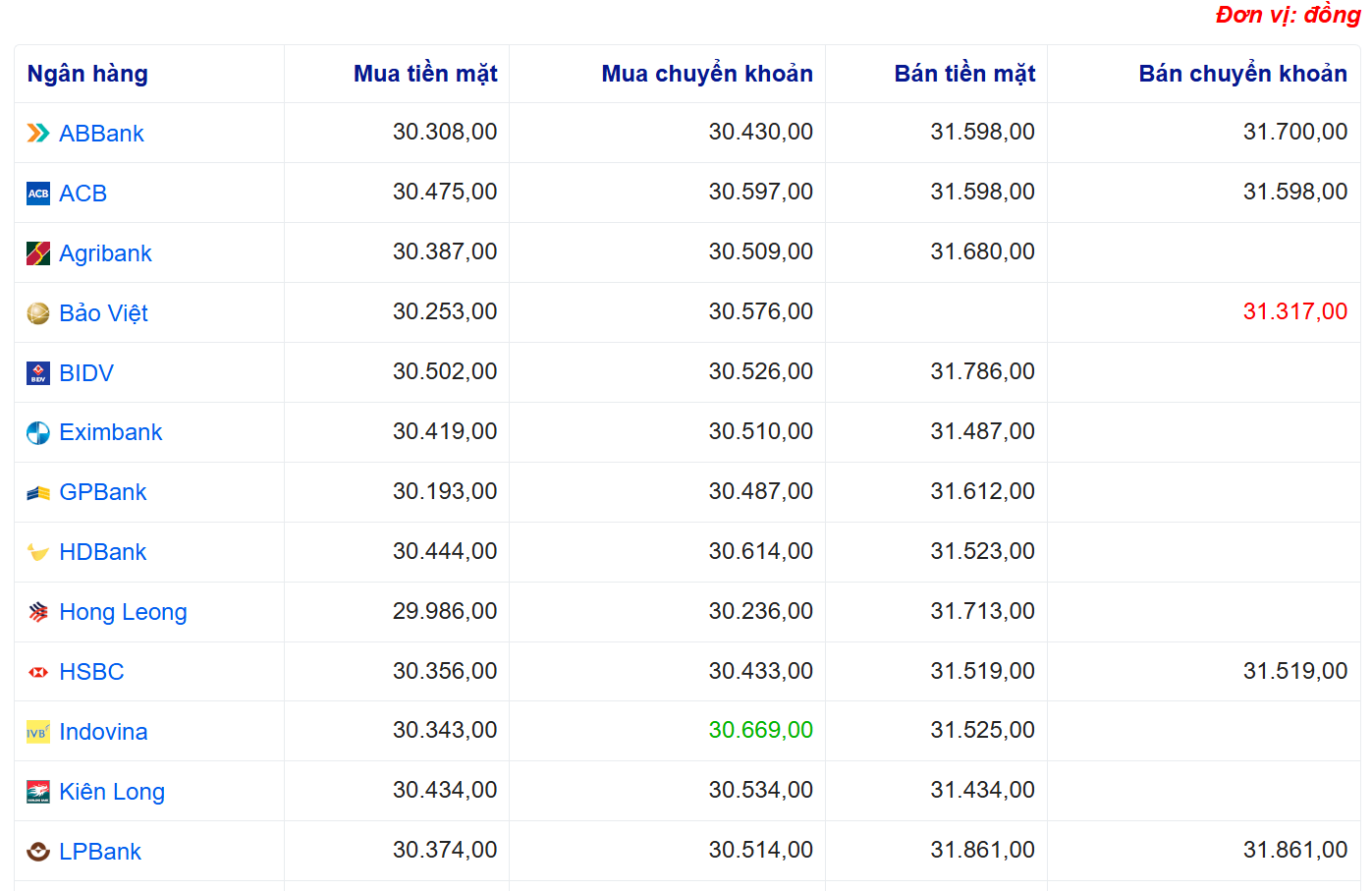The image size is (1372, 891).
Task: Click the HDBank logo icon
Action: tap(38, 552)
